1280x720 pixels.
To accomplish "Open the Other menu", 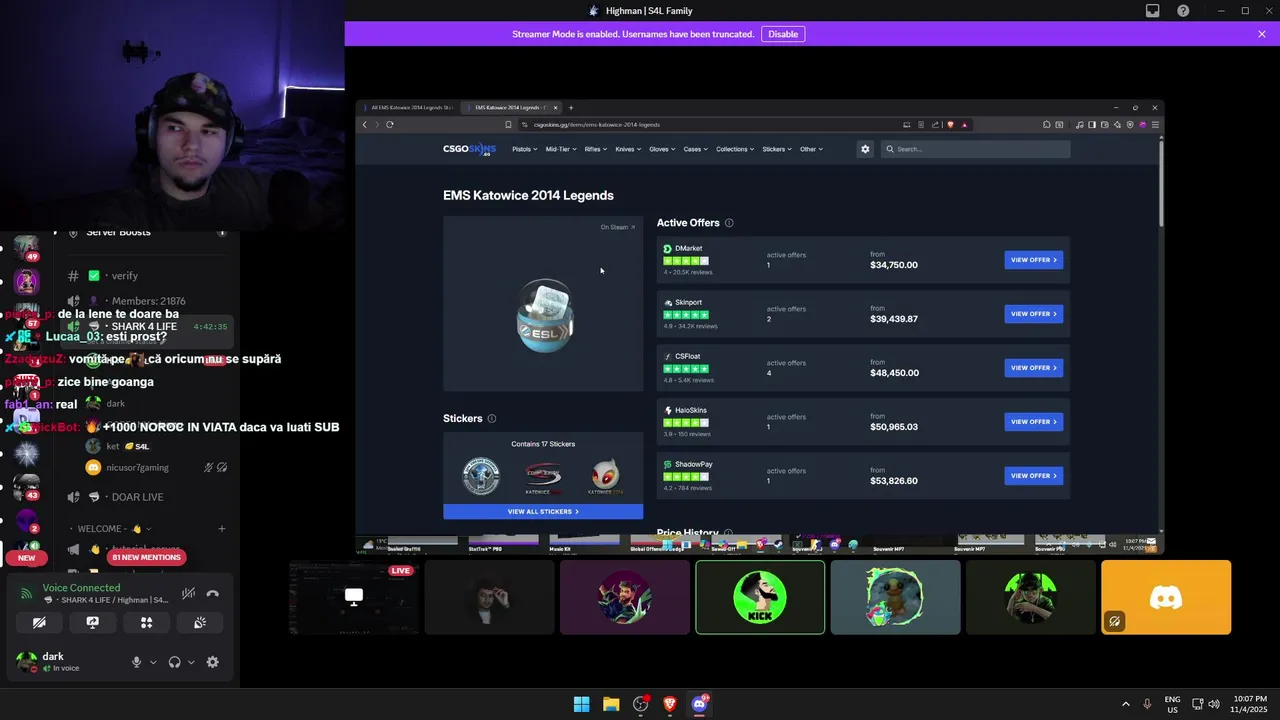I will point(811,149).
